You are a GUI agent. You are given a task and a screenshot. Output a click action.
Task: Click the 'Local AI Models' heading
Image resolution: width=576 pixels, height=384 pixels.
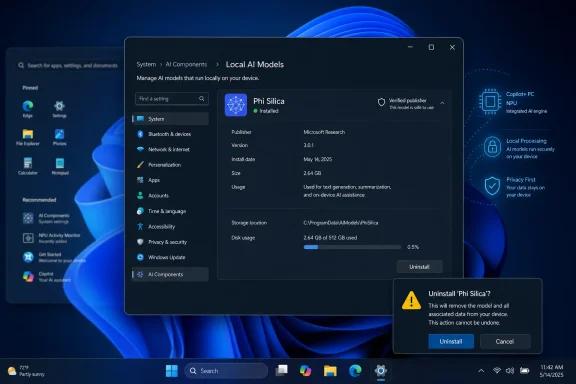point(255,64)
